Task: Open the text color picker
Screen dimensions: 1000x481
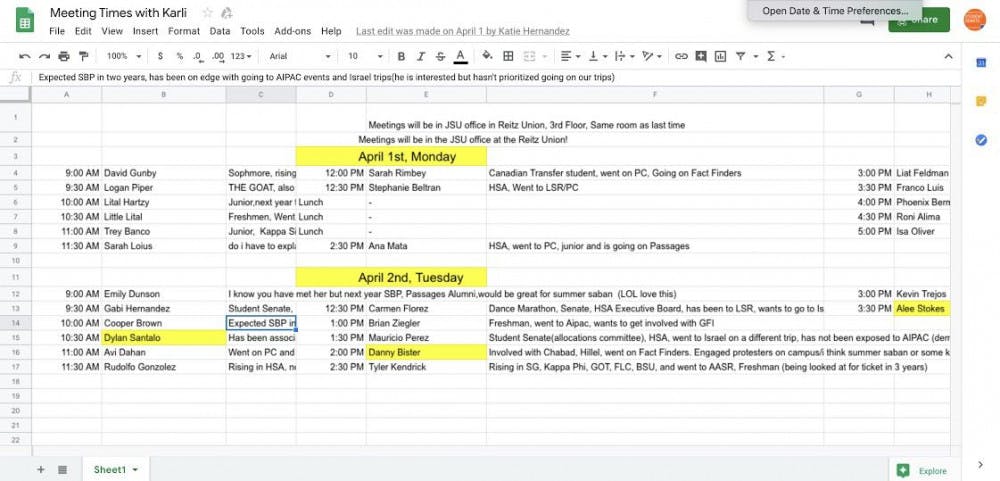Action: click(x=460, y=57)
